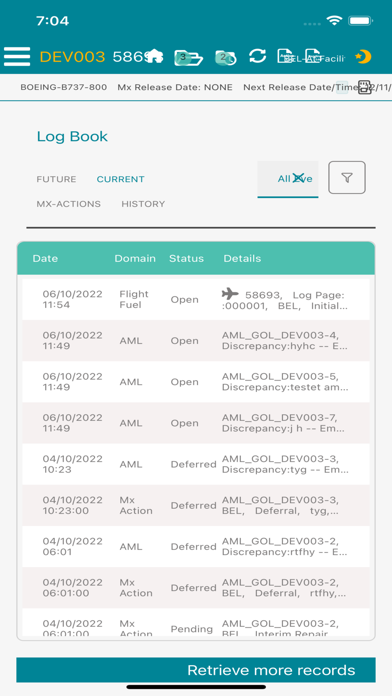Switch to MX-ACTIONS tab

point(68,204)
